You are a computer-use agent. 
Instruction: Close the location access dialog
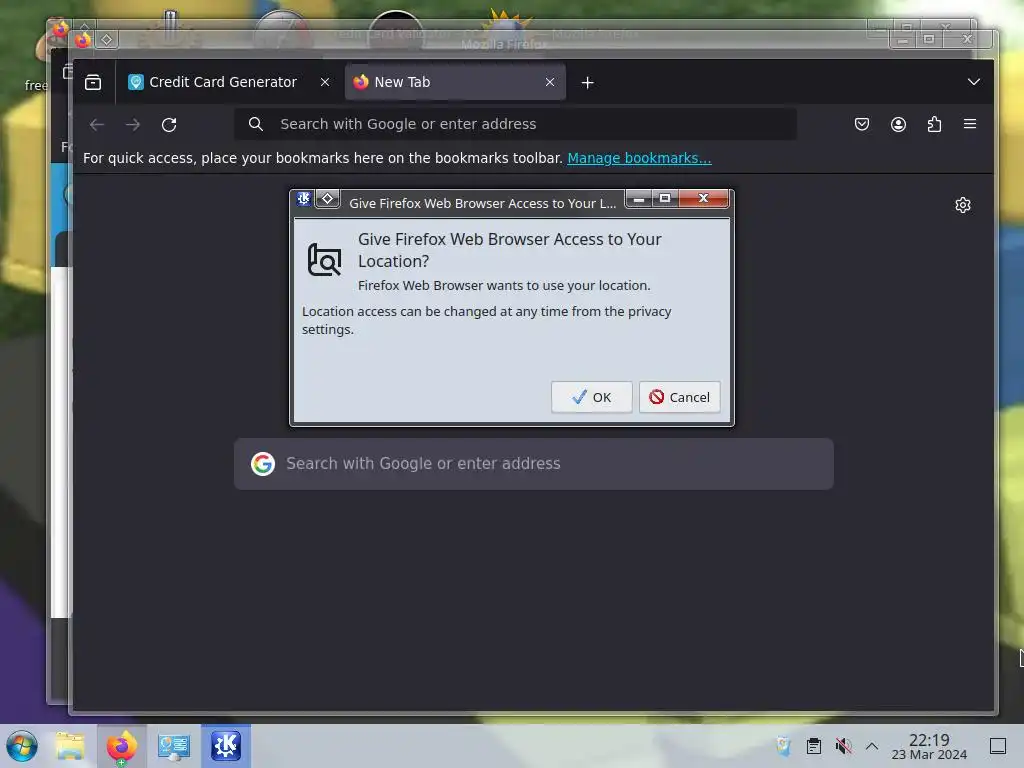point(703,199)
